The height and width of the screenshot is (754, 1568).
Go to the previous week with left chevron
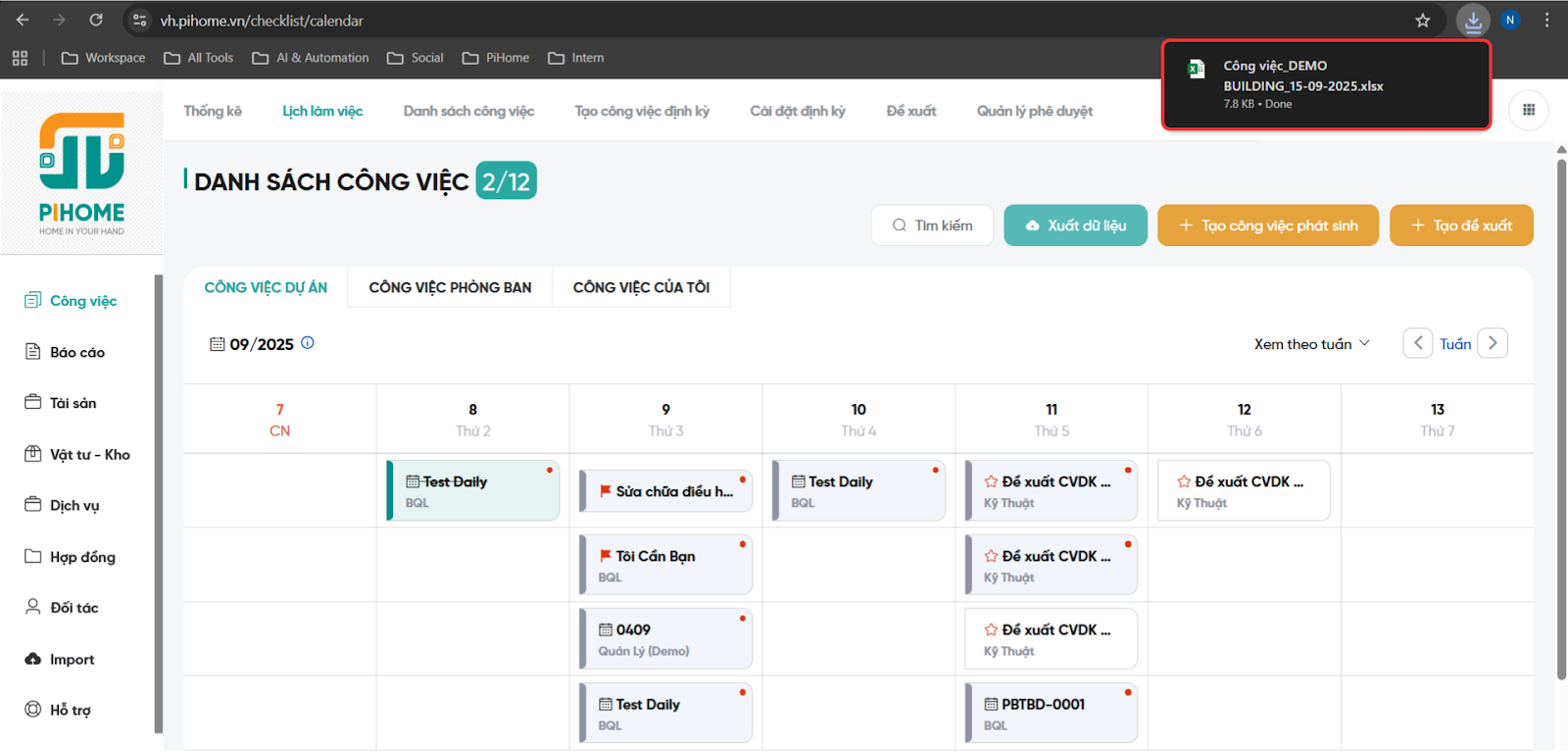[x=1417, y=343]
